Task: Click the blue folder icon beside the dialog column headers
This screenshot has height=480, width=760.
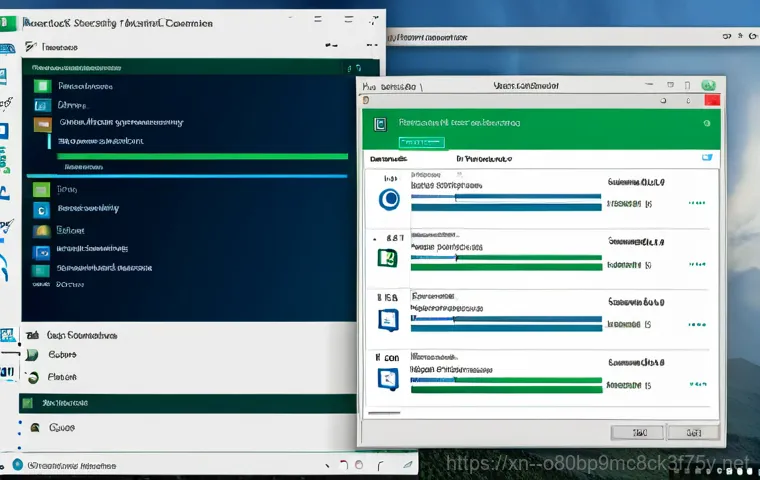Action: pos(707,158)
